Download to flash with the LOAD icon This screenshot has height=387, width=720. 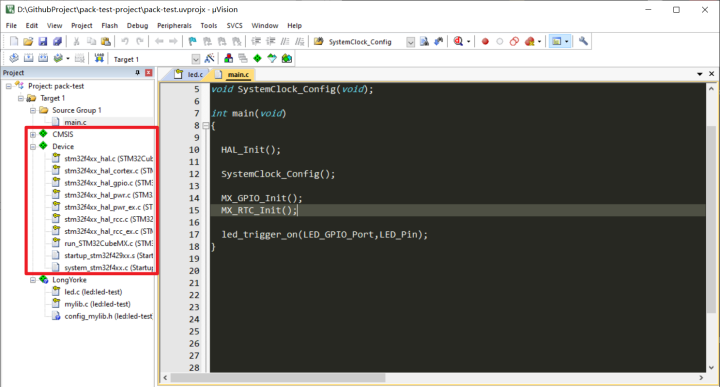tap(99, 58)
